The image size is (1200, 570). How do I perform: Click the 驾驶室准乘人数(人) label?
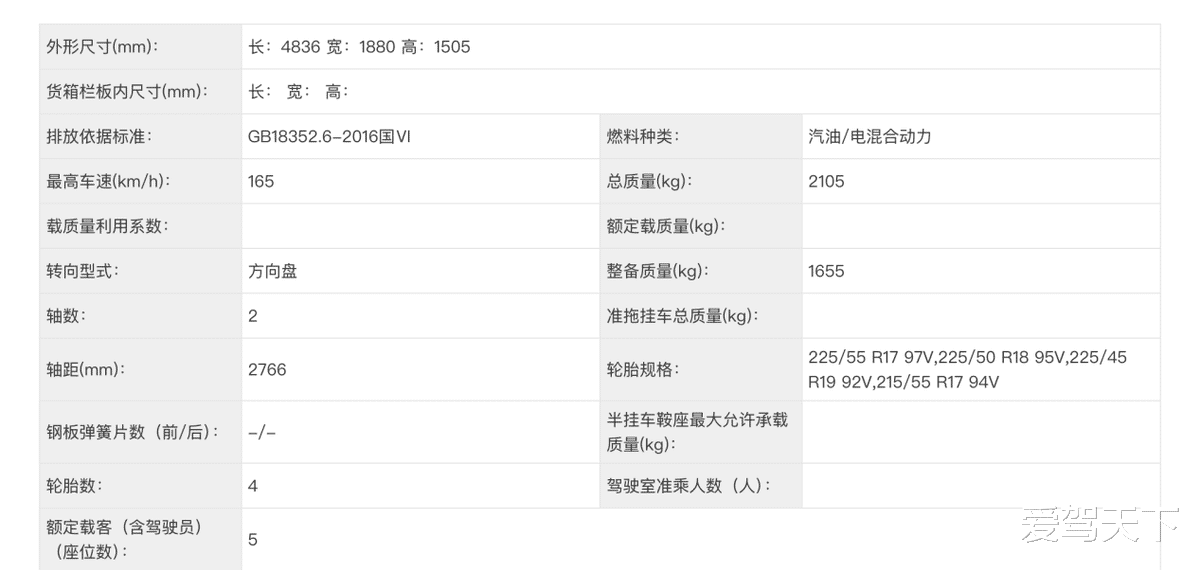689,486
